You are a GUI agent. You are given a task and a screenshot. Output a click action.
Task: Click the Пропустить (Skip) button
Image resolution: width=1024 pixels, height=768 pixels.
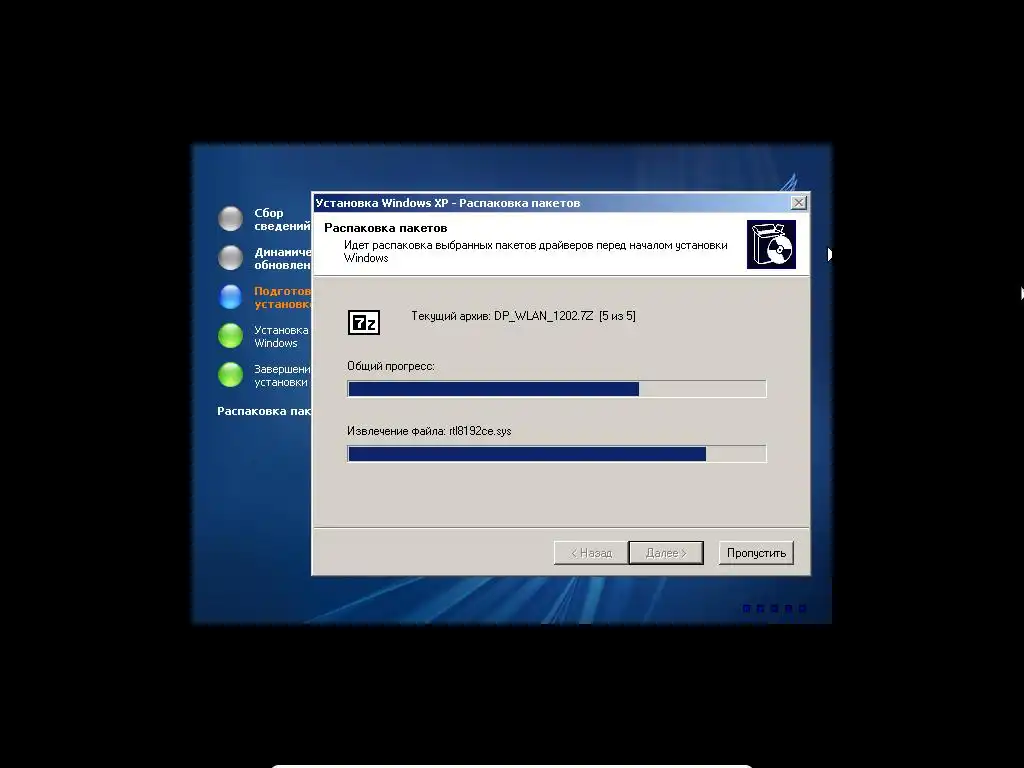[x=756, y=553]
